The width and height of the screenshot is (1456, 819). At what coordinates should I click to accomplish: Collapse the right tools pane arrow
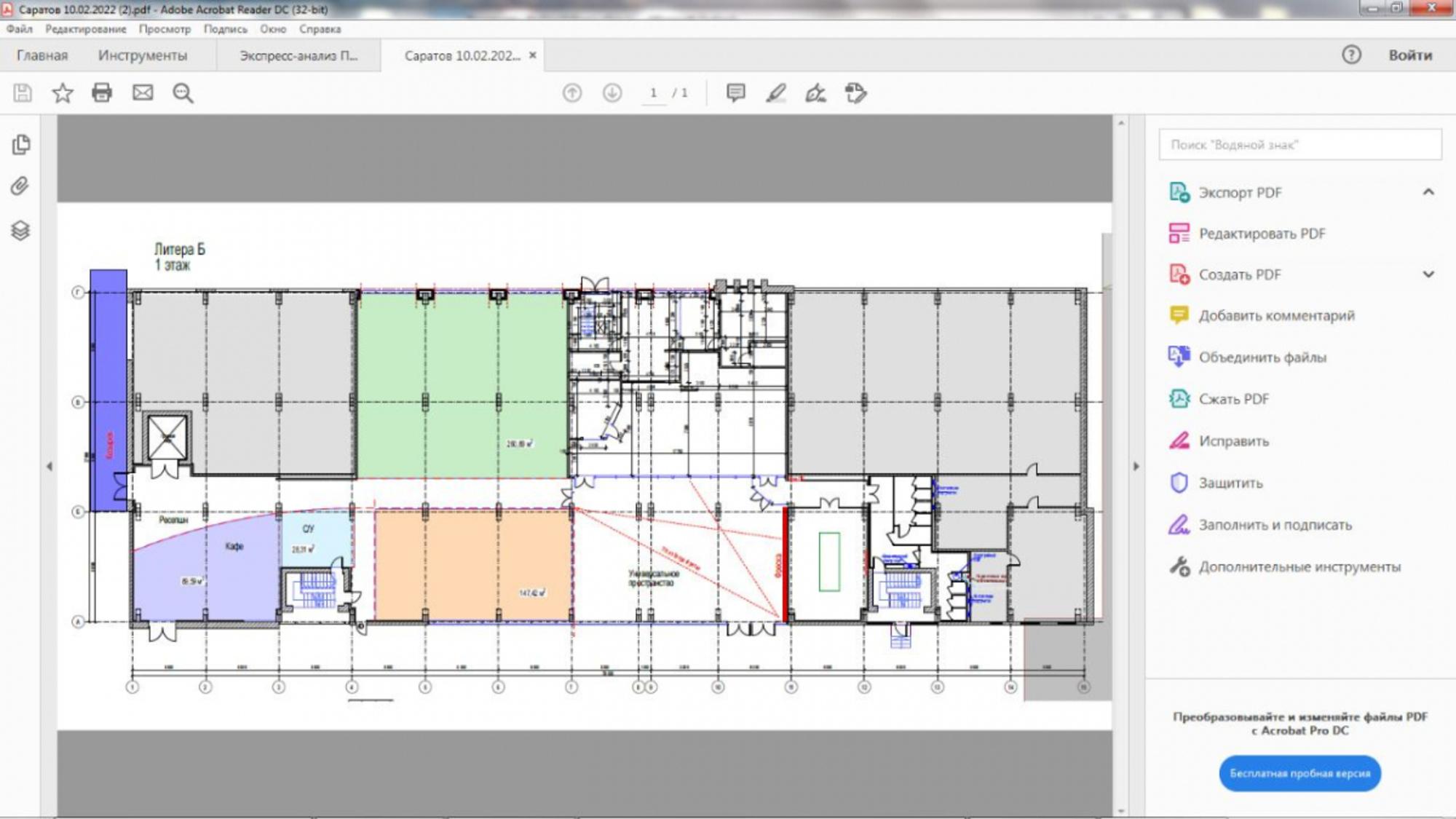[1136, 466]
